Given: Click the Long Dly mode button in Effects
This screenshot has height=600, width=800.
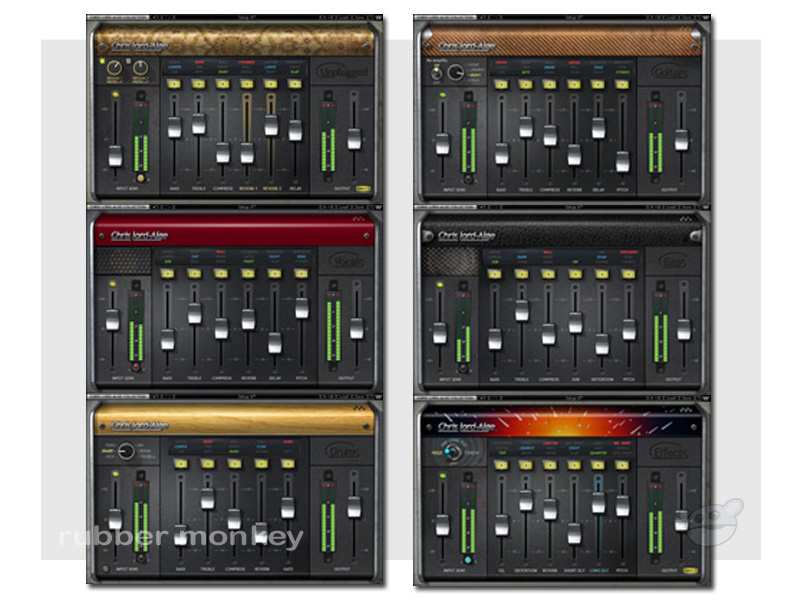Looking at the screenshot, I should tap(598, 465).
